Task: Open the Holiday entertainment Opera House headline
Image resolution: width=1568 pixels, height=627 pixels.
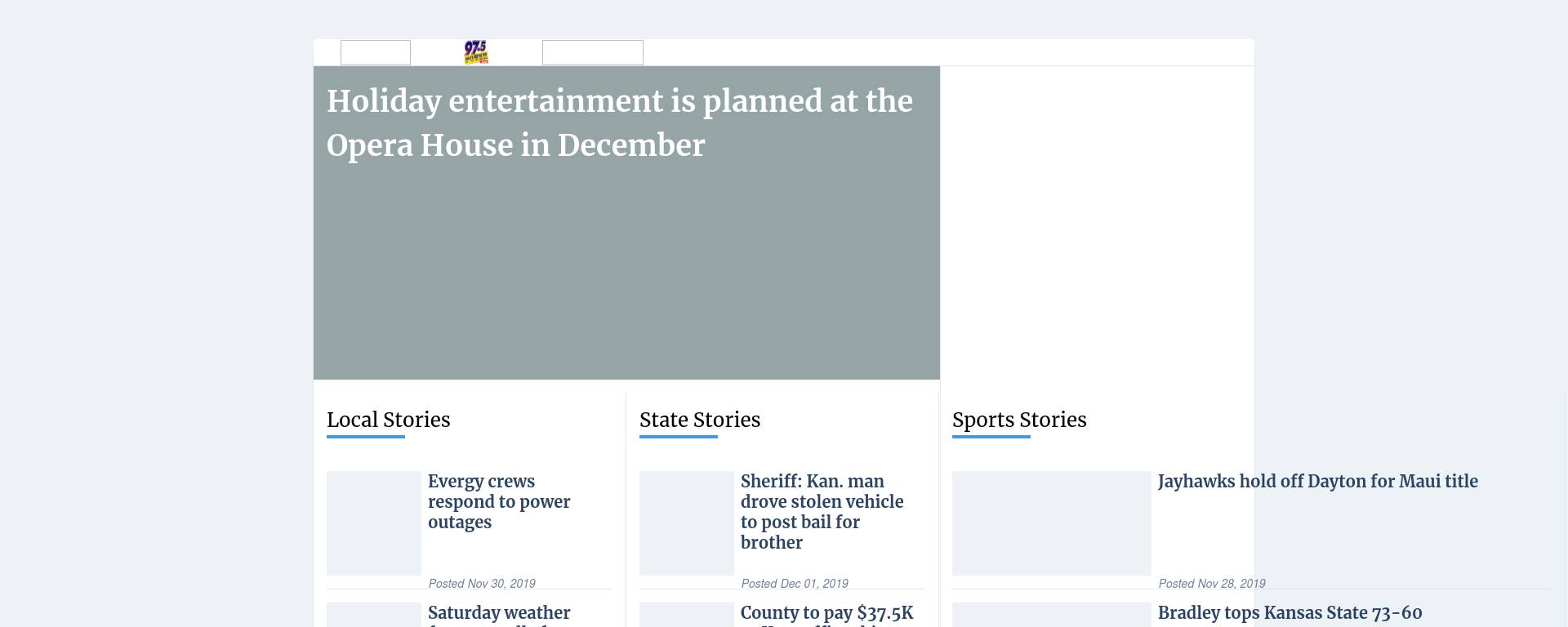Action: tap(619, 123)
